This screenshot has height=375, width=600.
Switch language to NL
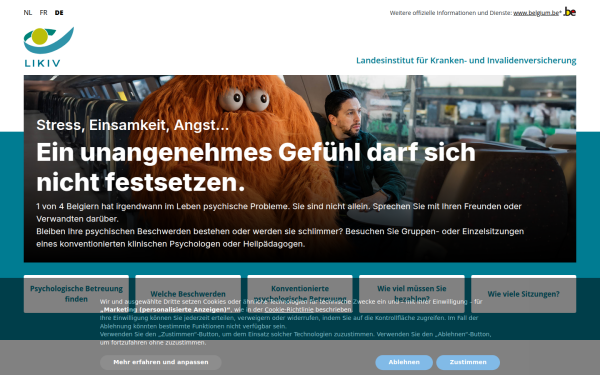point(28,13)
